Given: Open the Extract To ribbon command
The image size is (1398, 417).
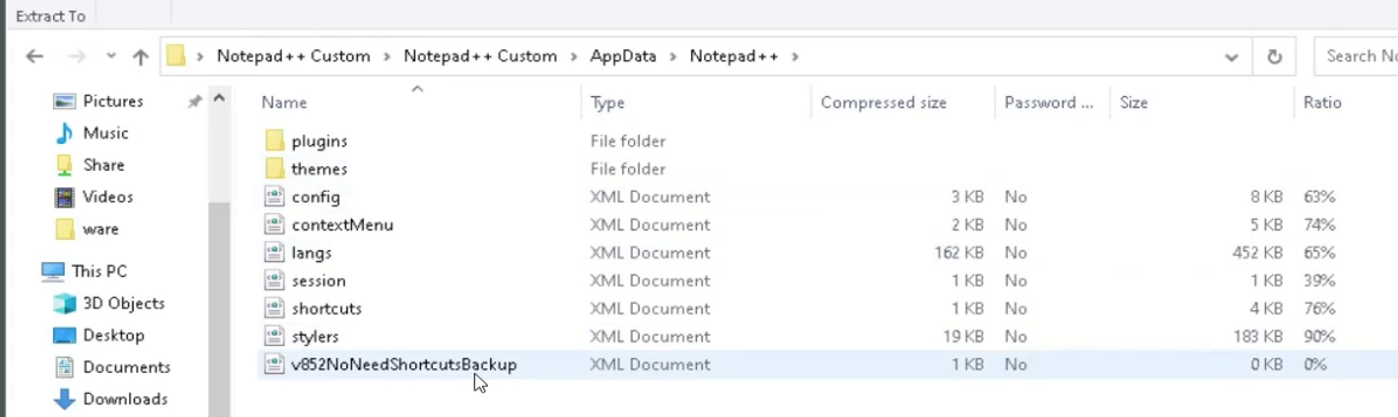Looking at the screenshot, I should [50, 16].
